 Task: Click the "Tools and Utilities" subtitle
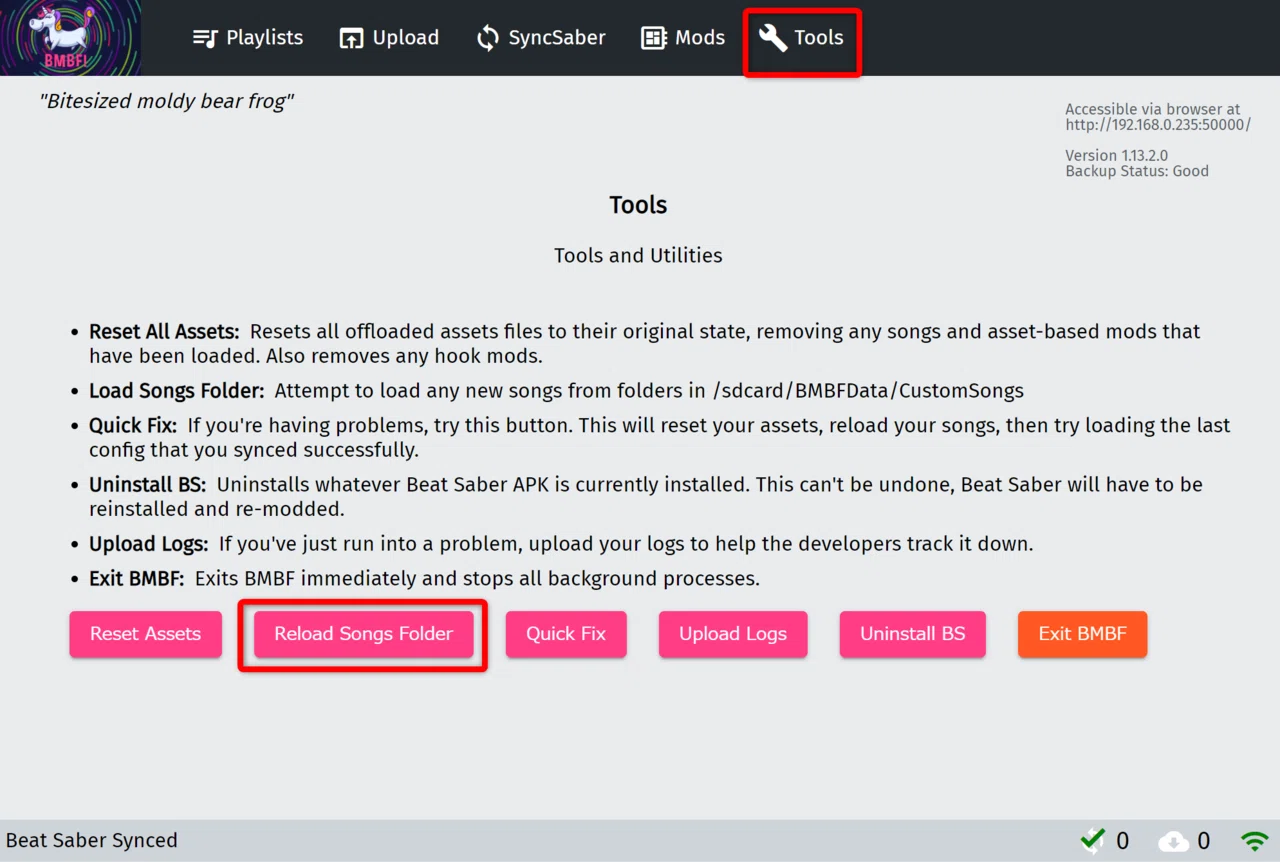(638, 256)
